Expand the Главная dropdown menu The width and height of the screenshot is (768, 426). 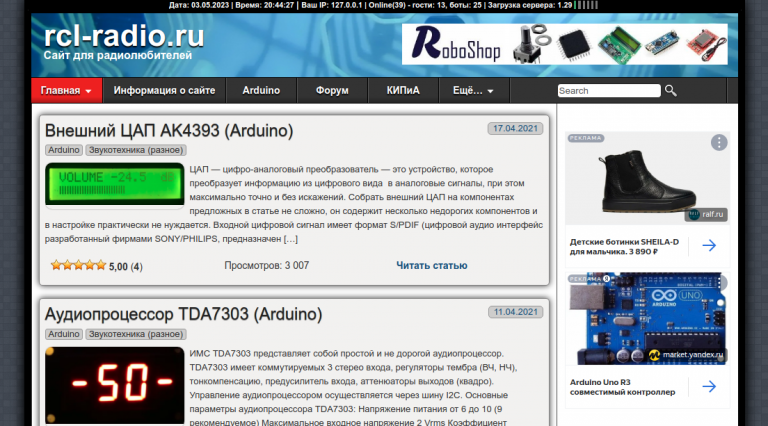pyautogui.click(x=67, y=91)
